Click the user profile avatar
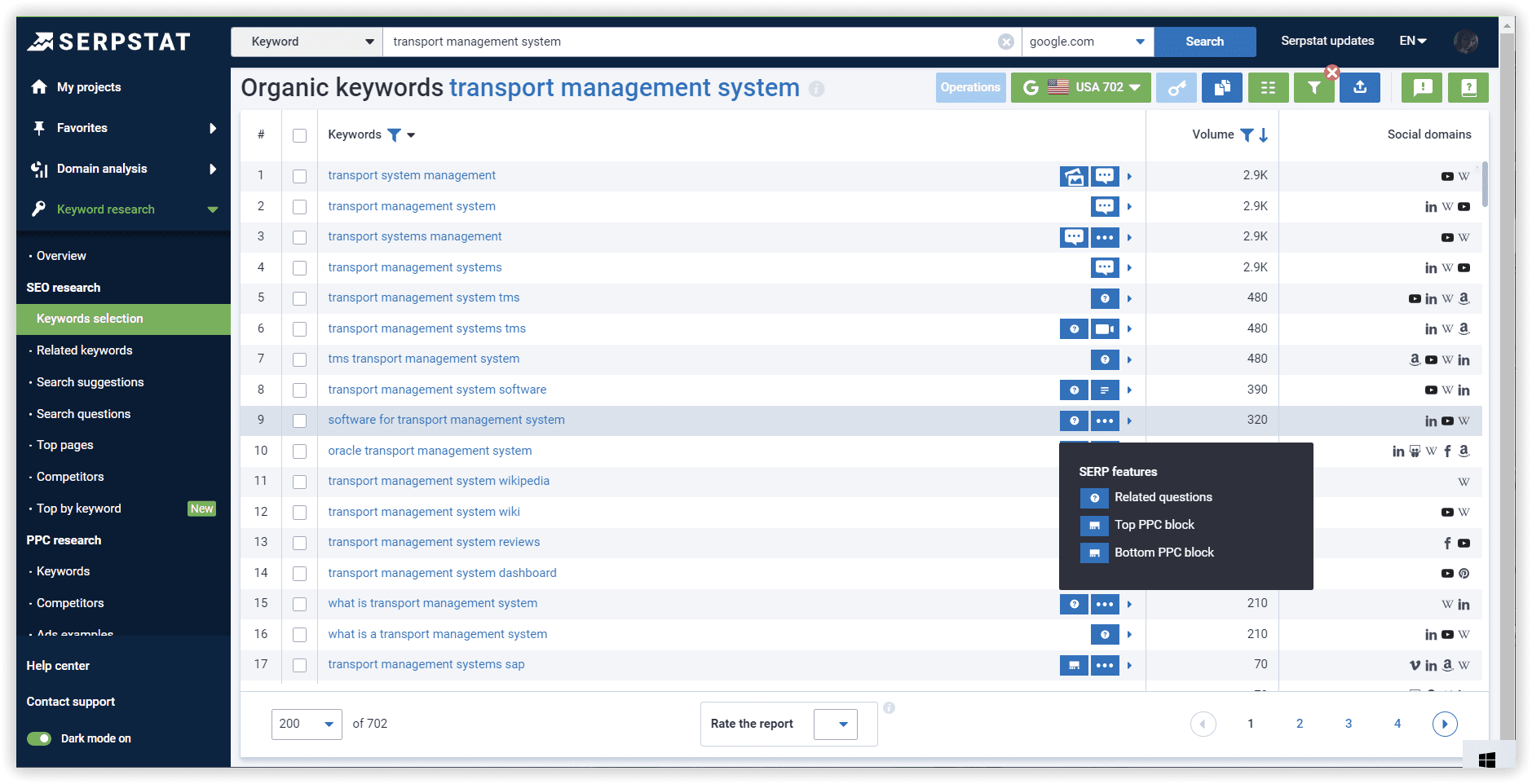Screen dimensions: 1532x784 [x=1465, y=42]
